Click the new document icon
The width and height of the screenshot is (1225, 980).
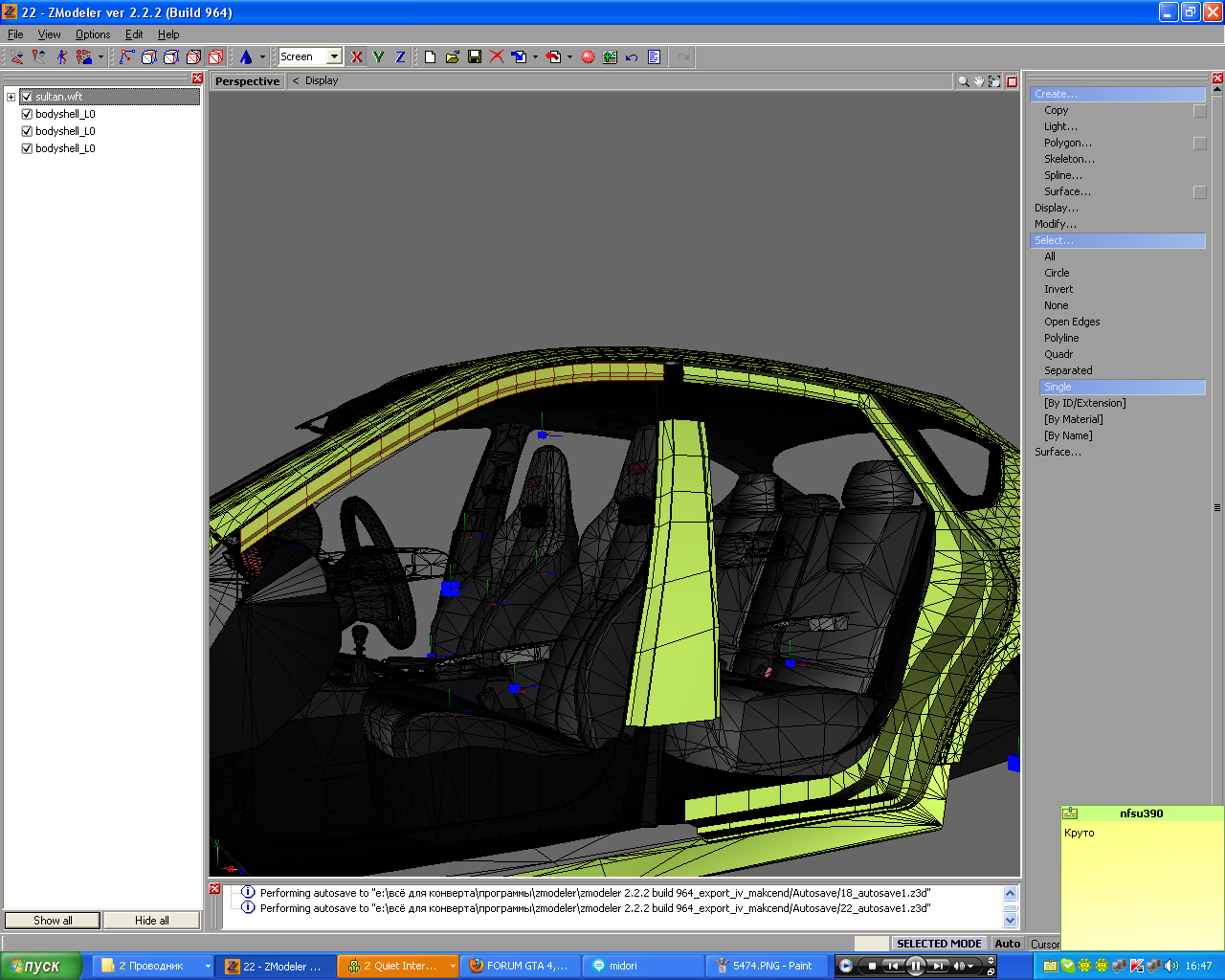coord(431,57)
